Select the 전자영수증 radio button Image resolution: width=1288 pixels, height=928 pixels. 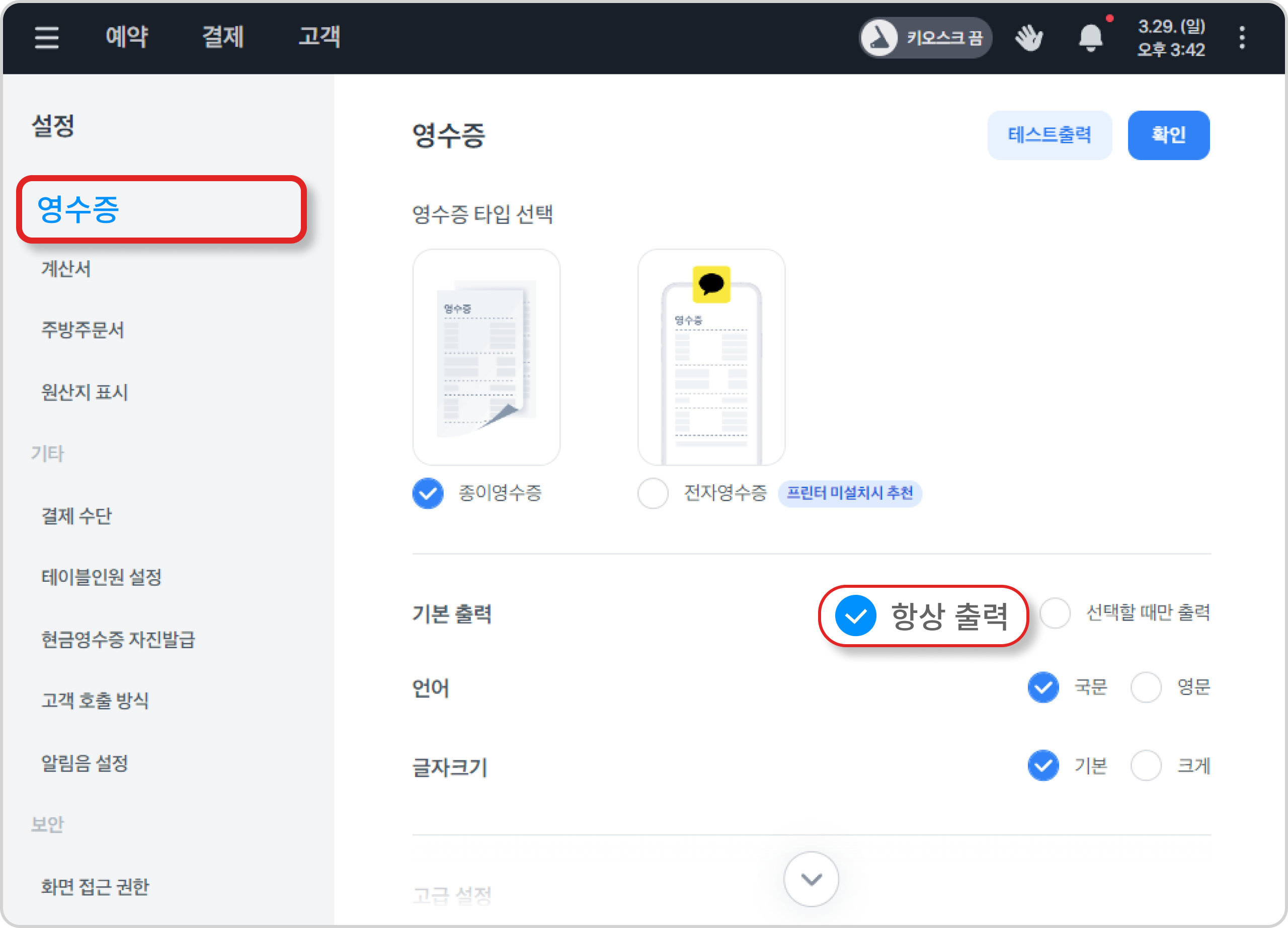click(653, 493)
